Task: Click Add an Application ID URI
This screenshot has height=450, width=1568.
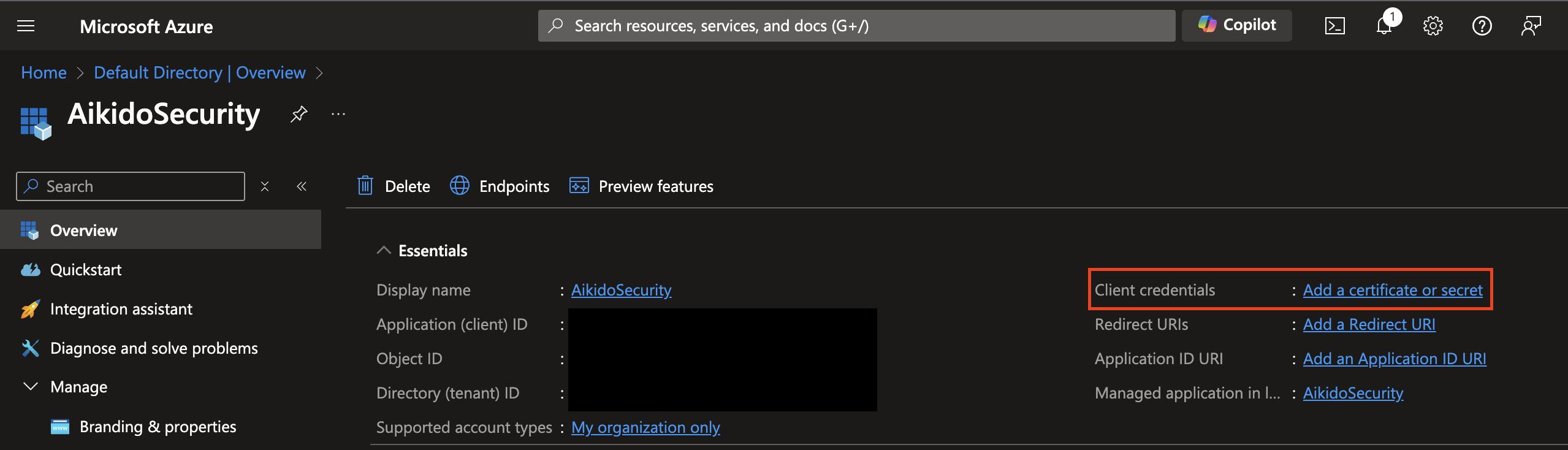Action: click(x=1395, y=359)
